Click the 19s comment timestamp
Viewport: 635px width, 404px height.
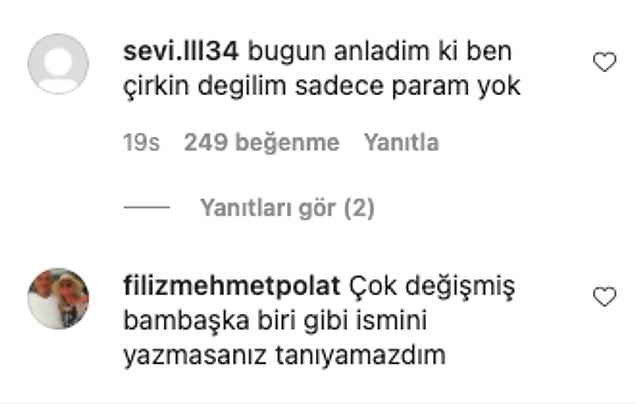[141, 142]
